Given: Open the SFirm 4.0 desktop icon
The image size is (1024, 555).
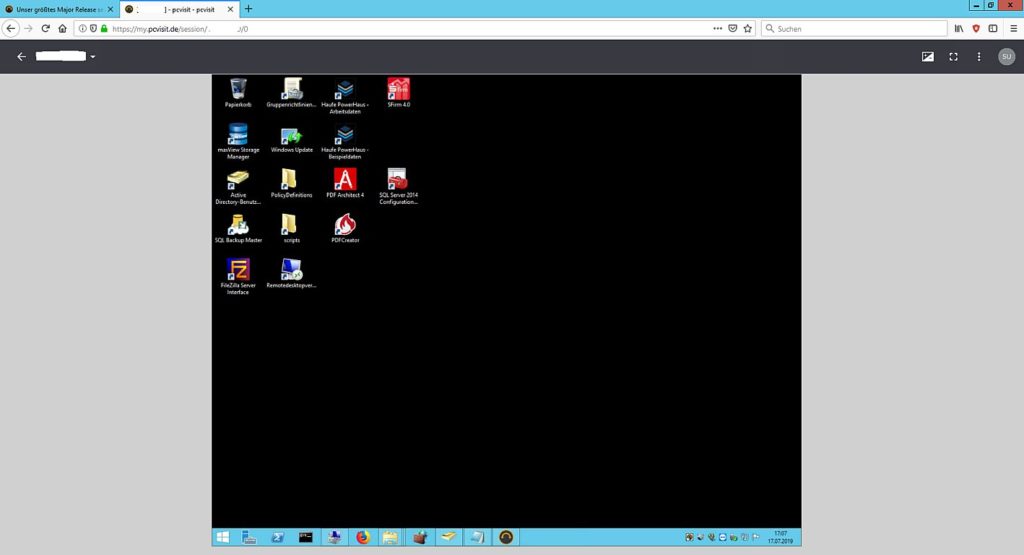Looking at the screenshot, I should (398, 89).
